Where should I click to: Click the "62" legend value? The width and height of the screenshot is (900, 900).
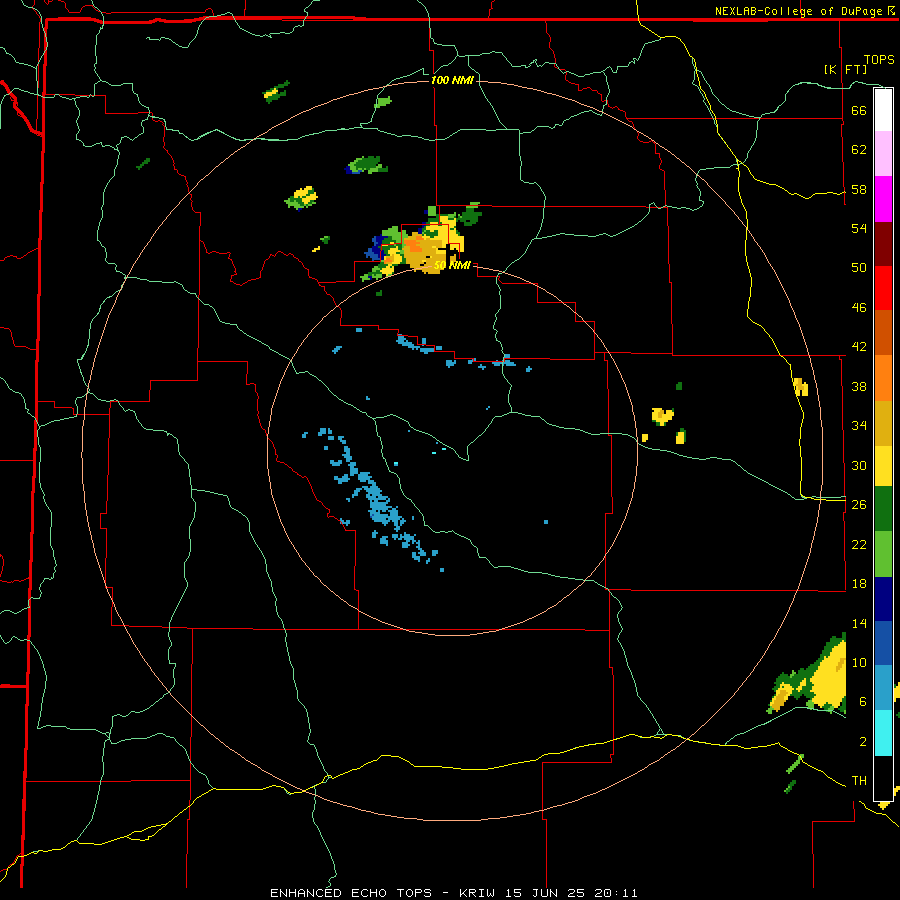859,150
